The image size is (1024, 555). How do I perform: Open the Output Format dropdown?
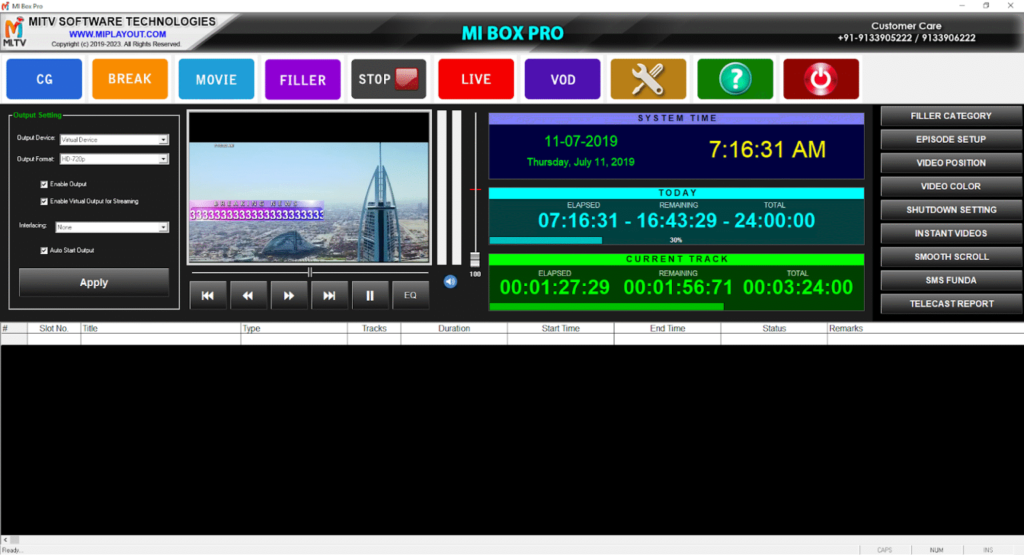164,159
